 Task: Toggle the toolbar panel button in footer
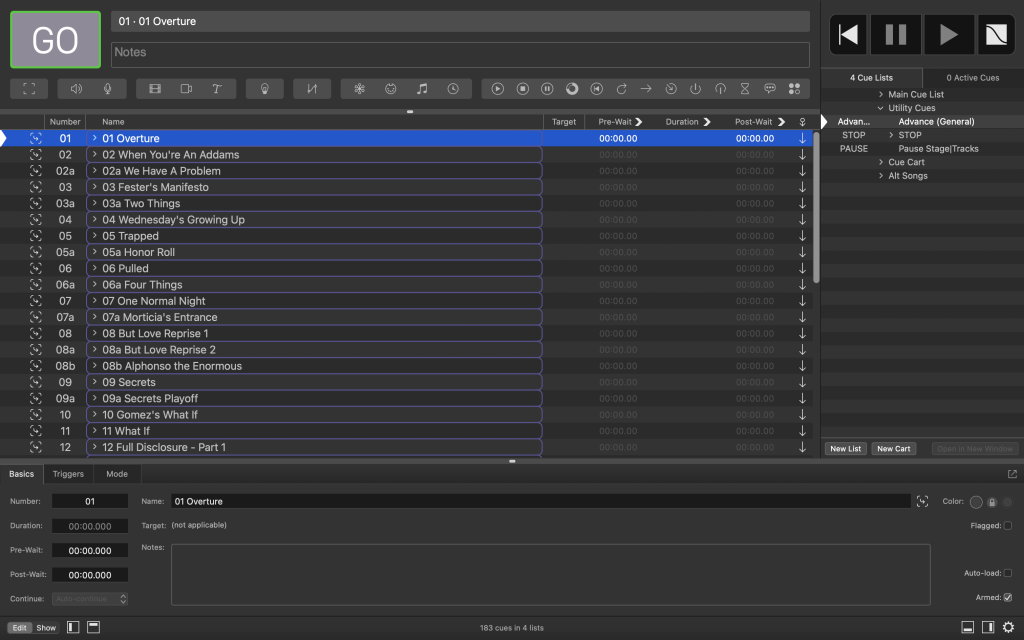click(x=93, y=627)
